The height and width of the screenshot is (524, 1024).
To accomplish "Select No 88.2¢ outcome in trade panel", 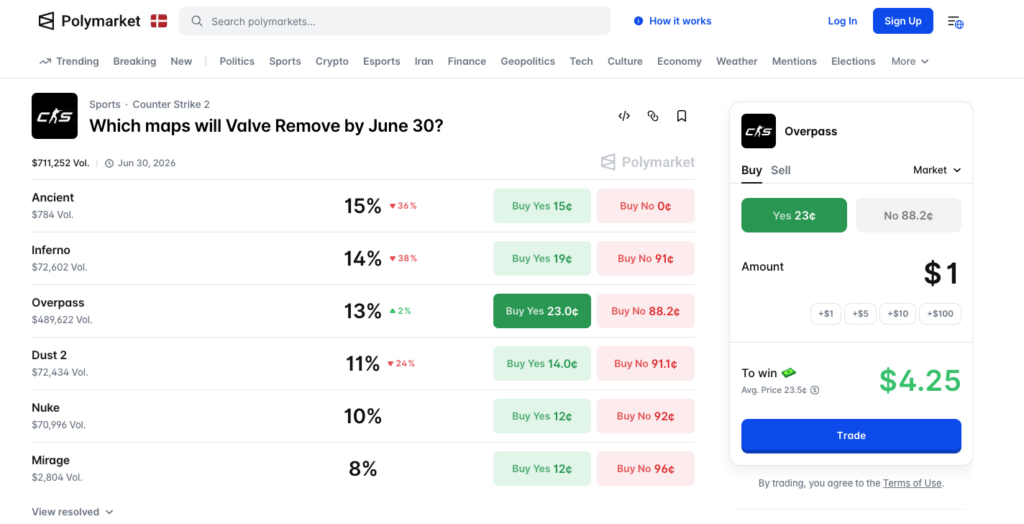I will click(x=908, y=215).
